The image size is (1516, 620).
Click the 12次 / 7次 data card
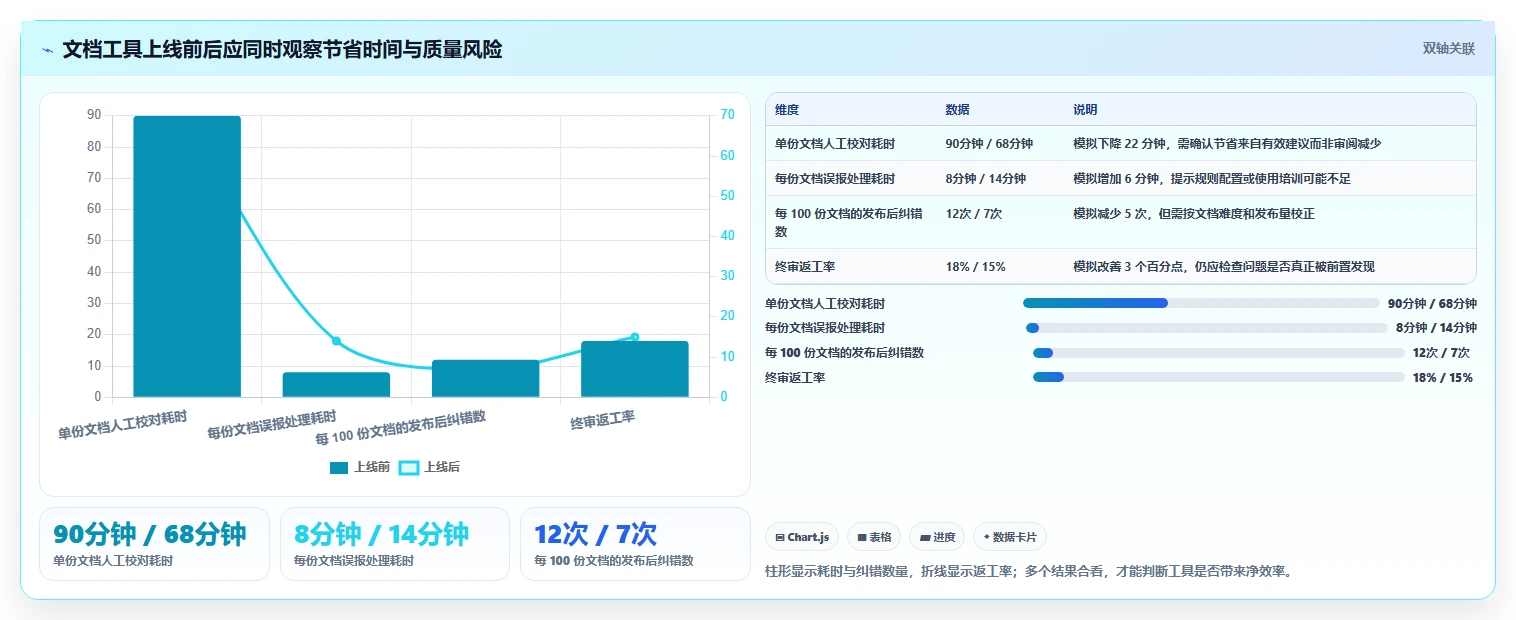pos(635,544)
